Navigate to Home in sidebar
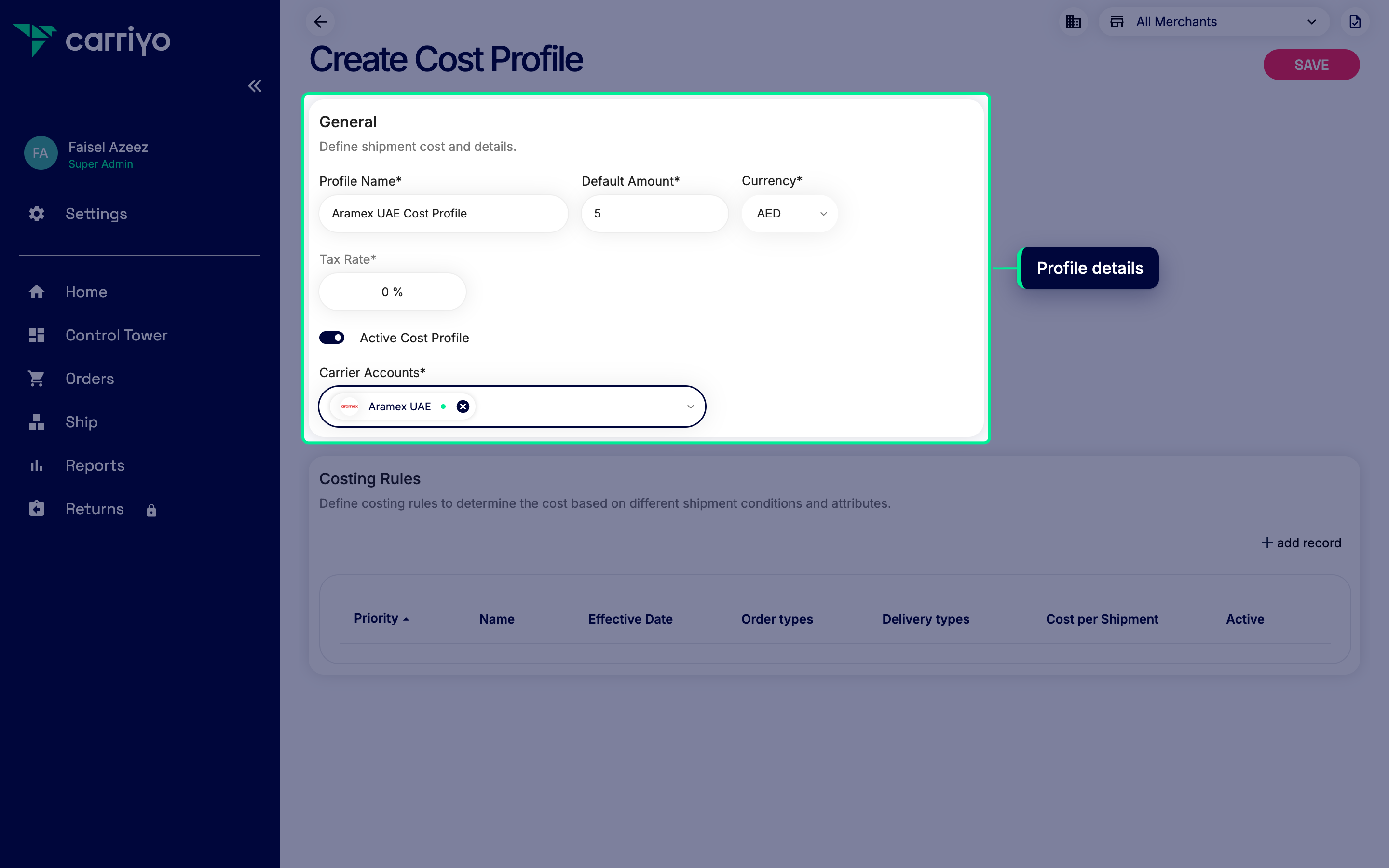This screenshot has width=1389, height=868. 86,292
